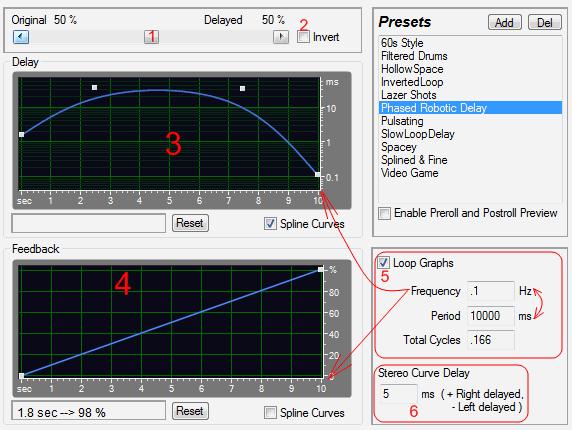Click the Original/Delayed mix slider thumb
The image size is (572, 430).
click(151, 37)
